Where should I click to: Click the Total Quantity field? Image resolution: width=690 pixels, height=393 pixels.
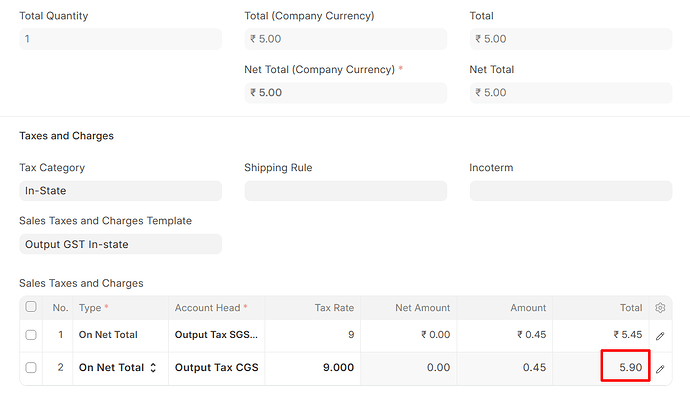point(121,39)
